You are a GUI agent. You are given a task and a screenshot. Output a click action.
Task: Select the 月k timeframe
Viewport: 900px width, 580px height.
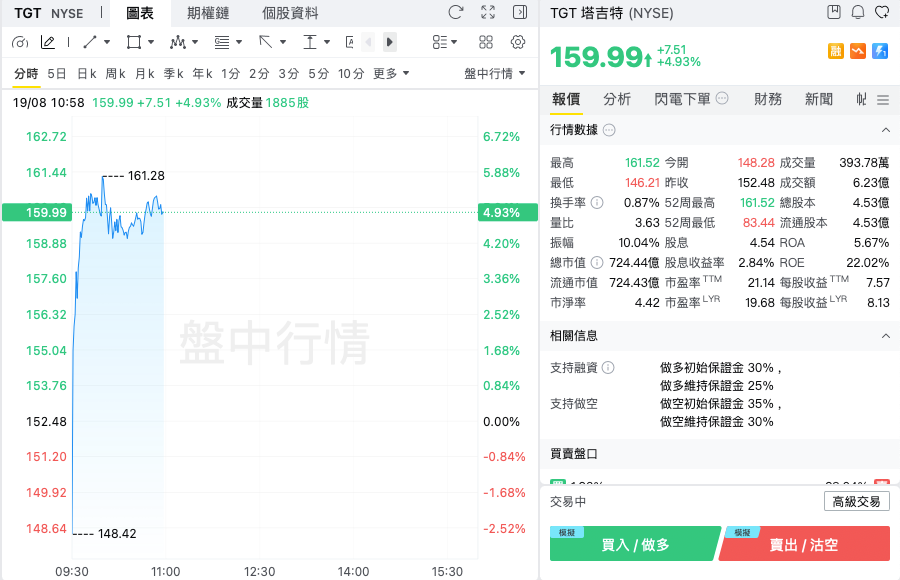(145, 74)
